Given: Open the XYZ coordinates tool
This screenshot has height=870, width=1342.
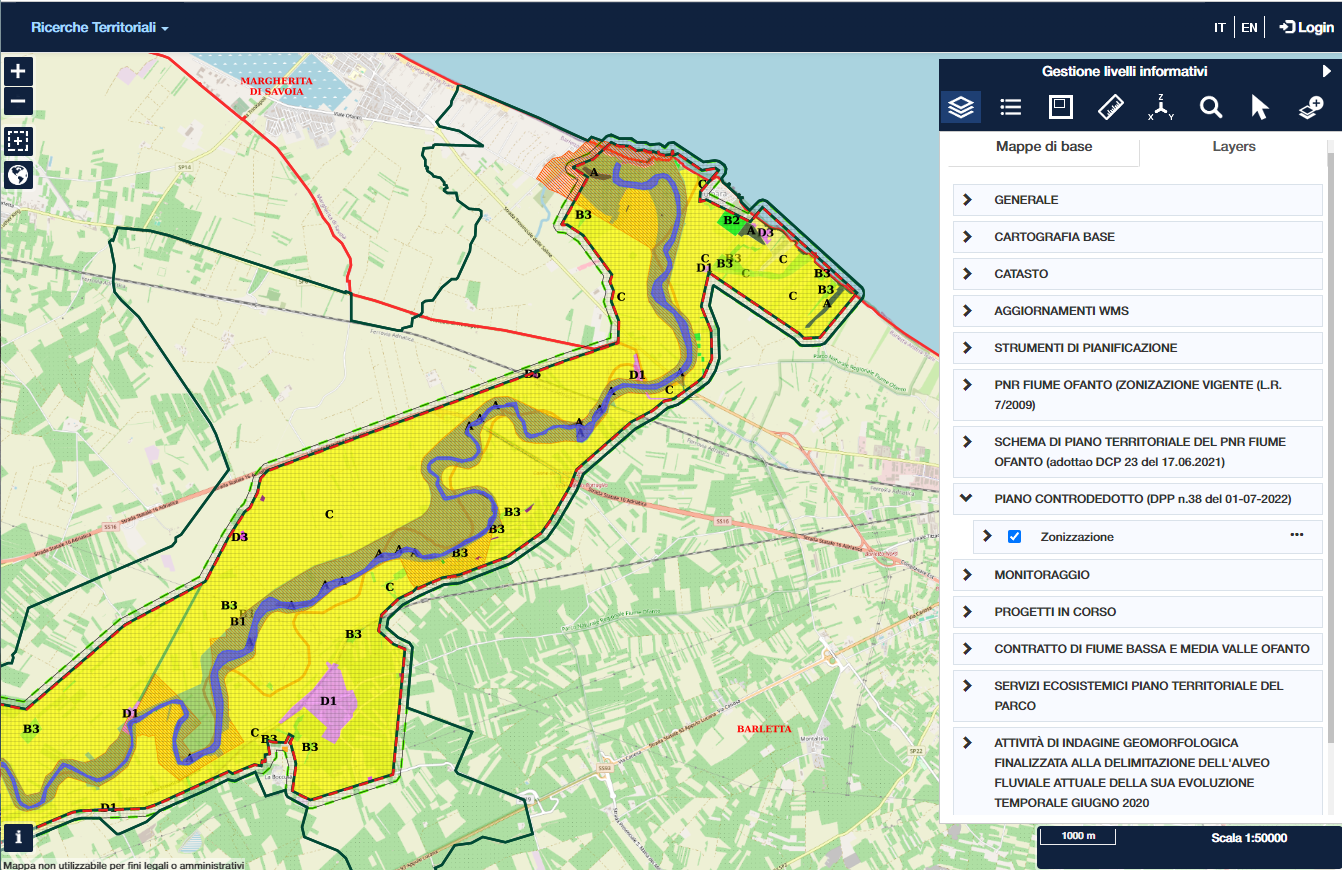Looking at the screenshot, I should click(x=1161, y=107).
